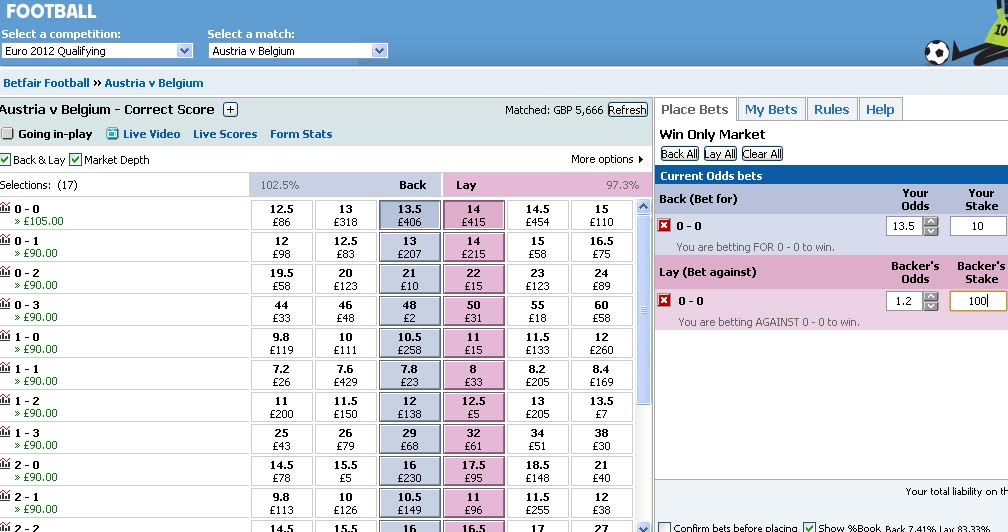Switch to the Place Bets tab
Image resolution: width=1008 pixels, height=532 pixels.
pyautogui.click(x=694, y=109)
